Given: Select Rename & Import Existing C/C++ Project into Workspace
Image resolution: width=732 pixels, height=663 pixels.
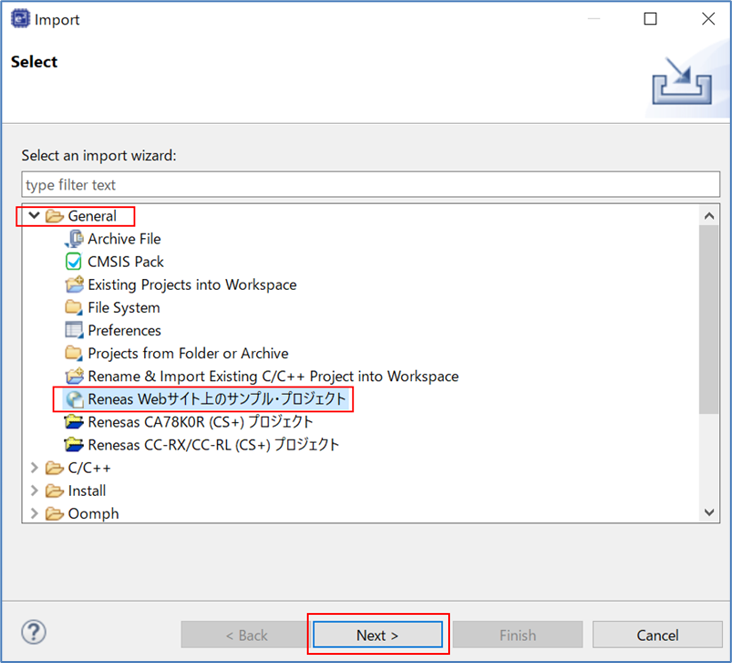Looking at the screenshot, I should click(273, 376).
